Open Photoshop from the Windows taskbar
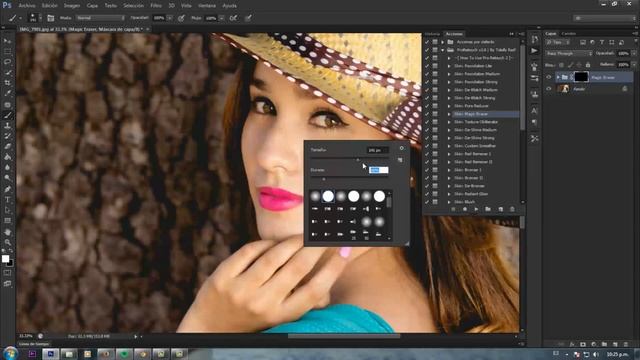The height and width of the screenshot is (360, 640). pos(51,354)
